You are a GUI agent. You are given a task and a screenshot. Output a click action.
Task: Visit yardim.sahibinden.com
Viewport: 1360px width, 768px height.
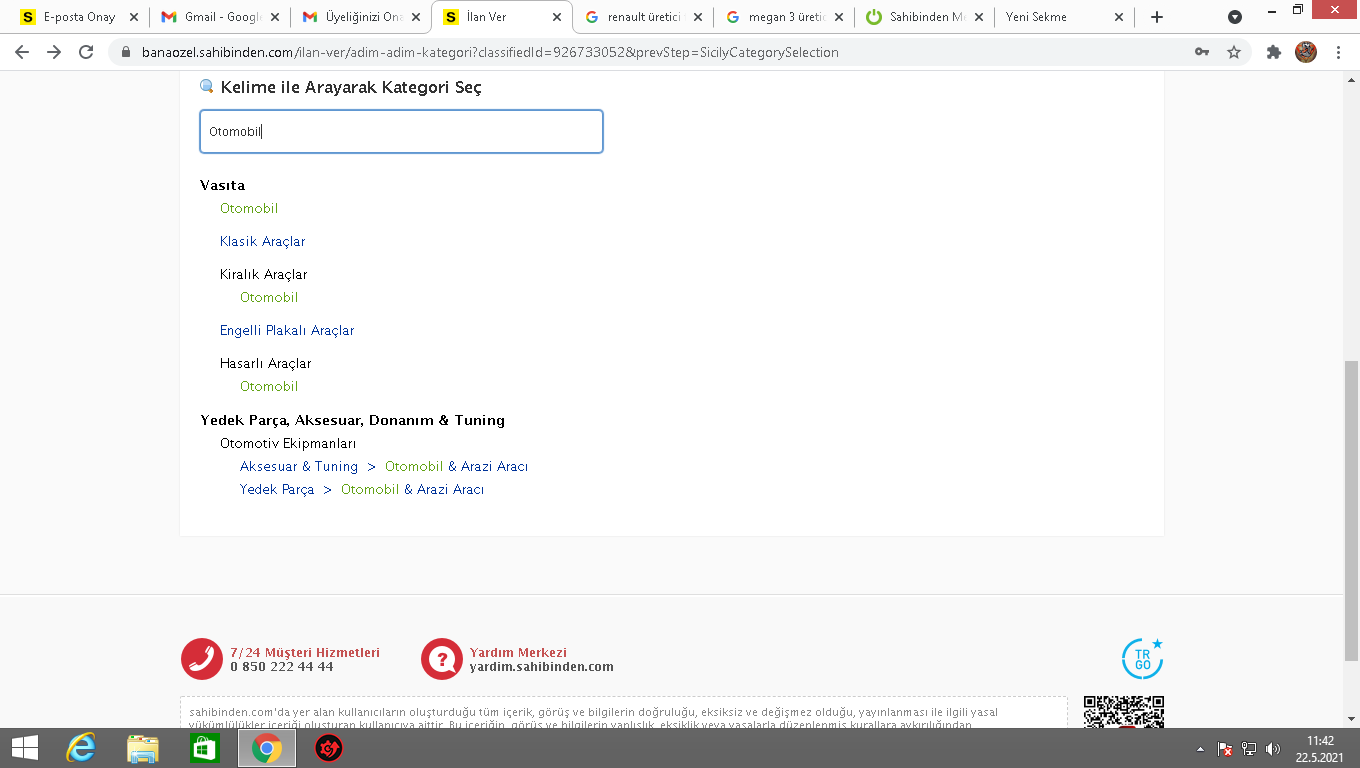[x=542, y=667]
